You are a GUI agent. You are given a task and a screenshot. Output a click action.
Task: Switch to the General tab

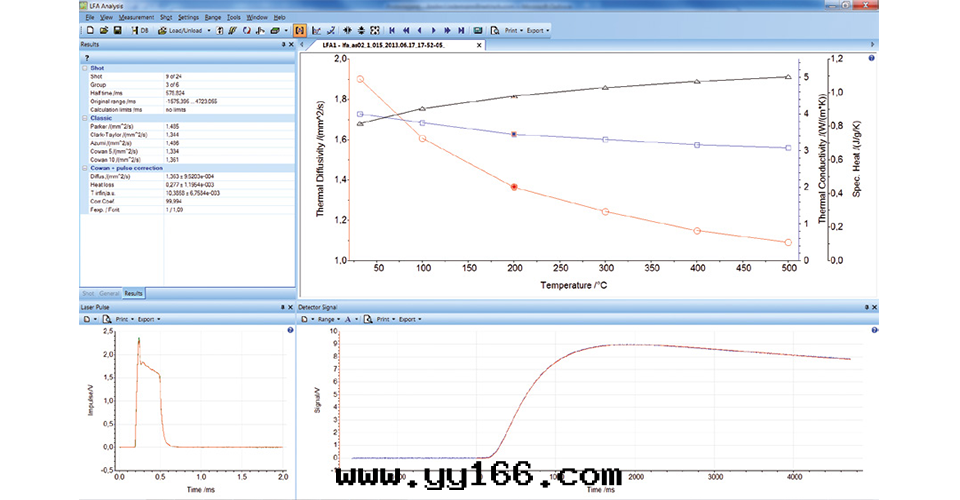[x=110, y=293]
